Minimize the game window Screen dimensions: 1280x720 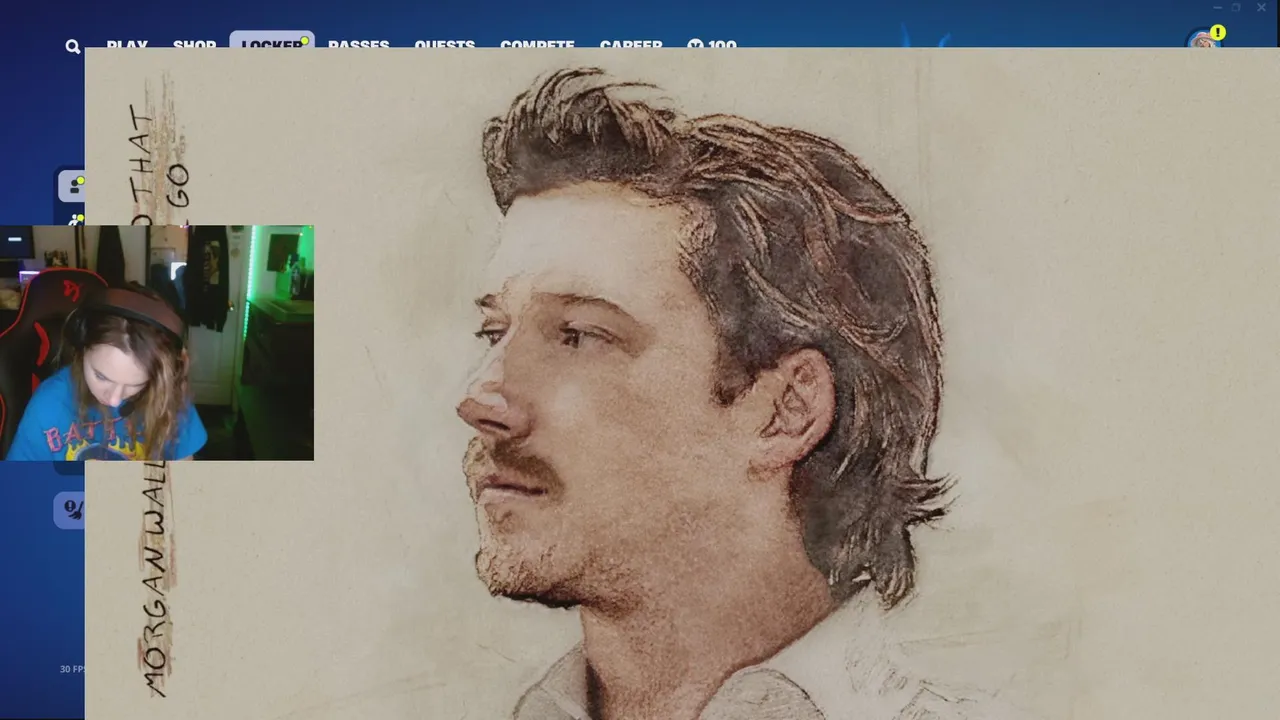coord(1216,7)
